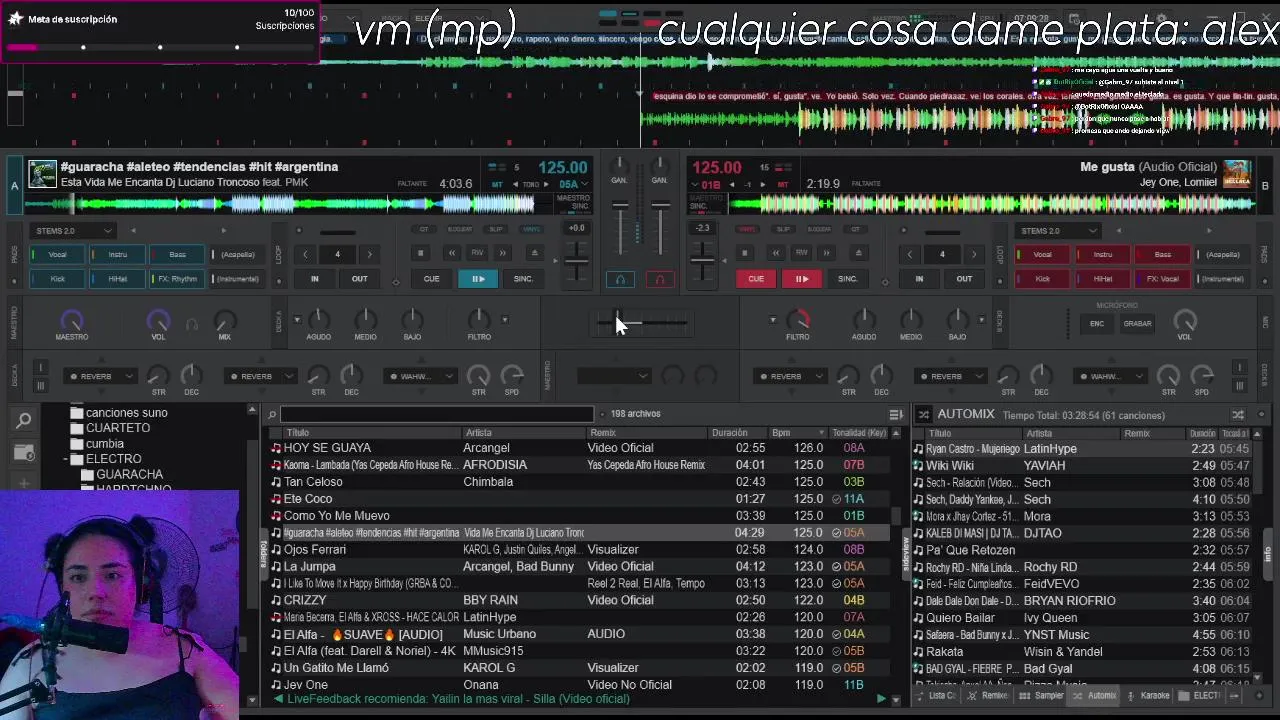Halve deck A loop length arrow
This screenshot has height=720, width=1280.
click(305, 254)
